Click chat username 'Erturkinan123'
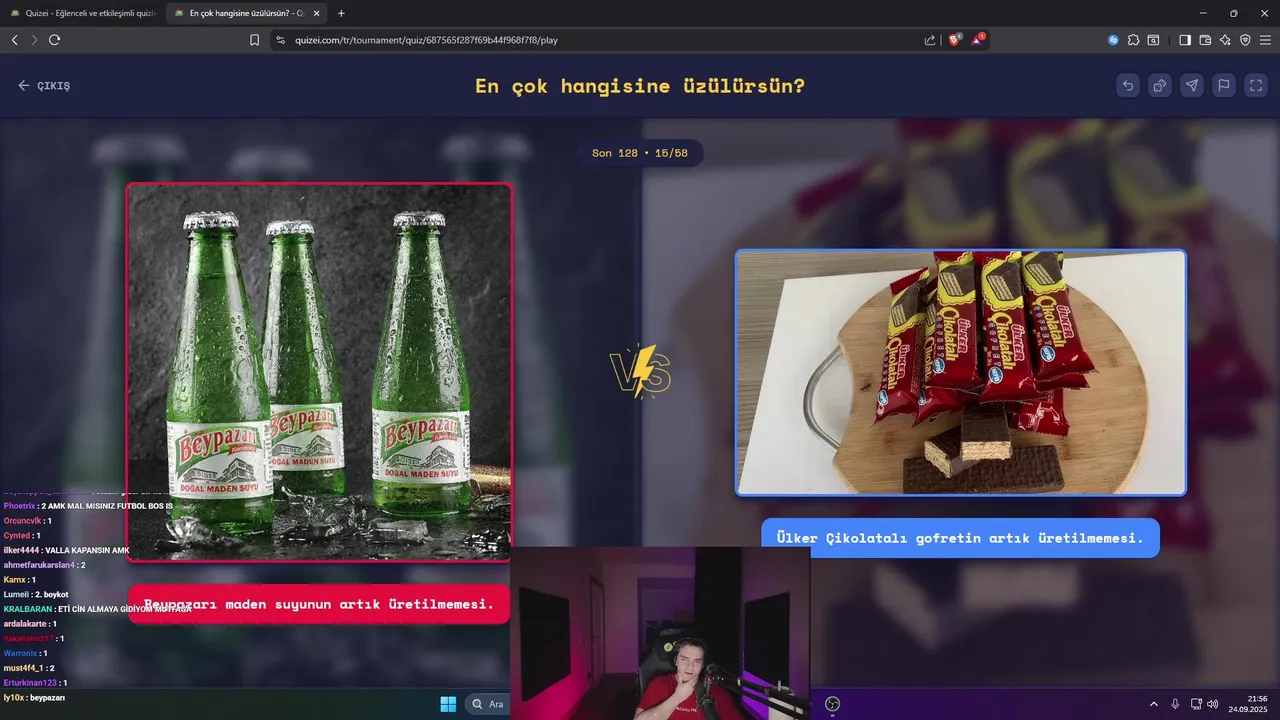Screen dimensions: 1280x720 29,682
